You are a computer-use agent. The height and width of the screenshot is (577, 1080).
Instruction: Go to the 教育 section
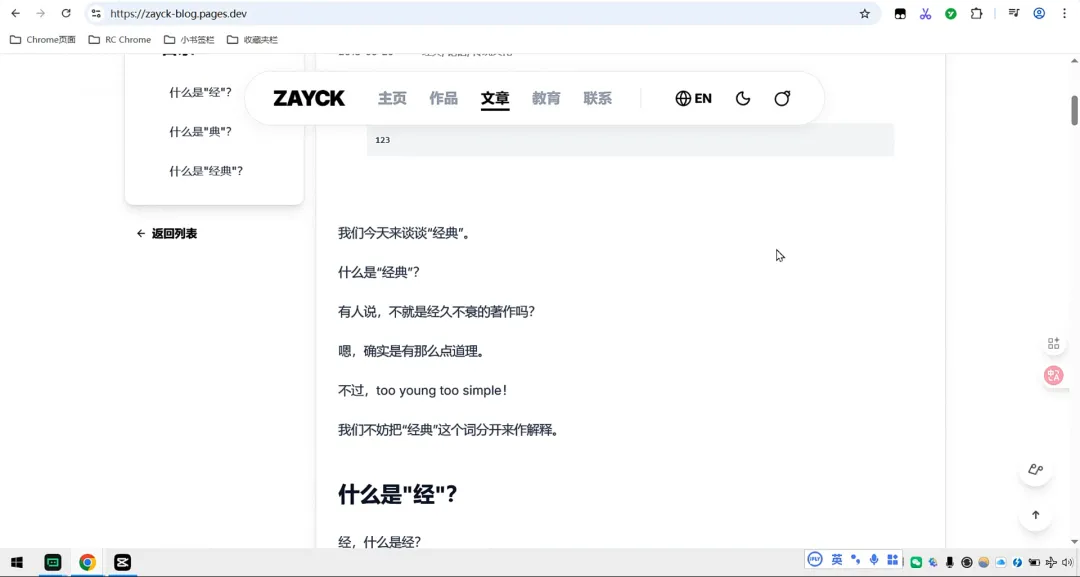(546, 98)
